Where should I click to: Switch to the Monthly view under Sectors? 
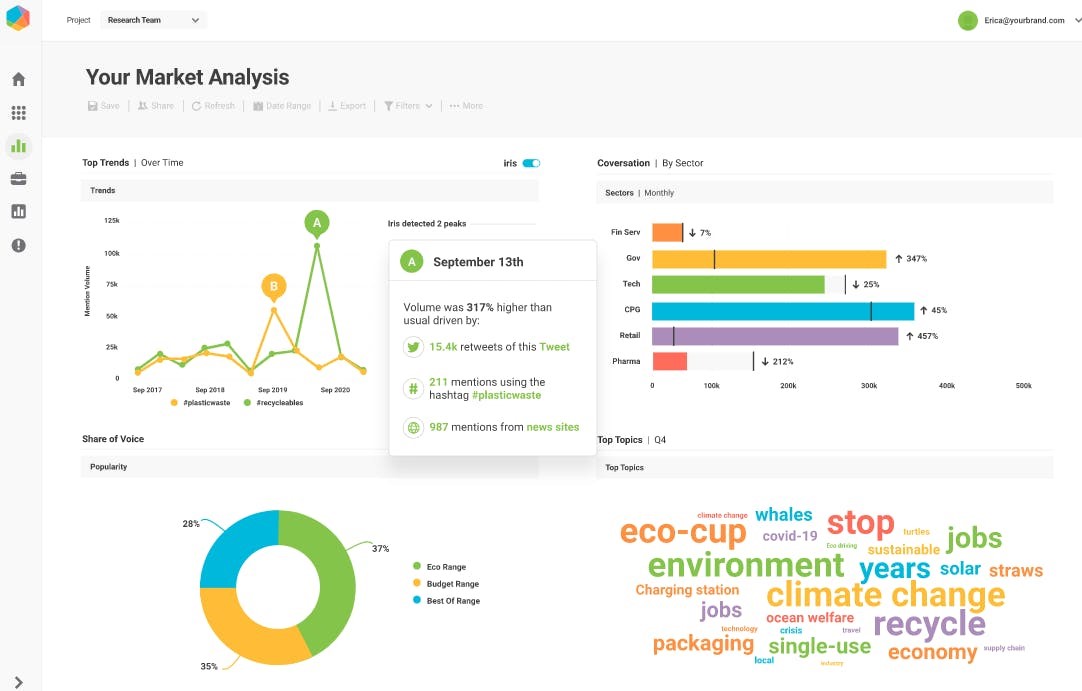pos(657,191)
